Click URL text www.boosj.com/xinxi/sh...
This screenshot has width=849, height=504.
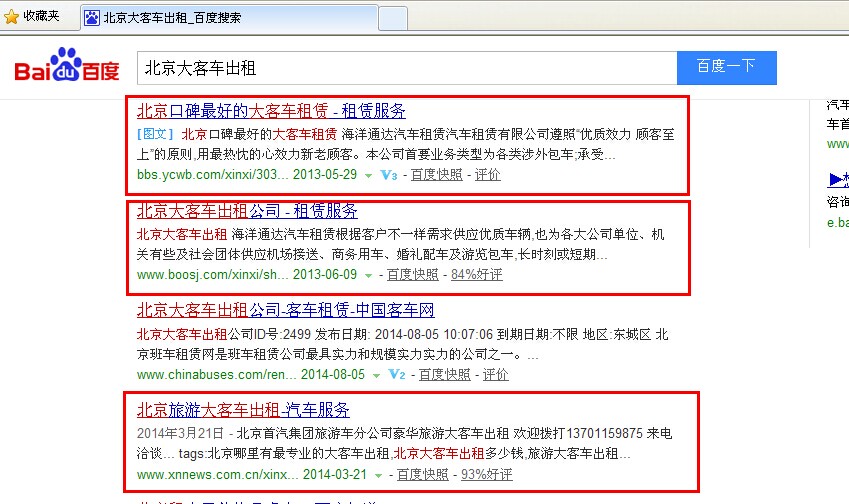(x=212, y=275)
